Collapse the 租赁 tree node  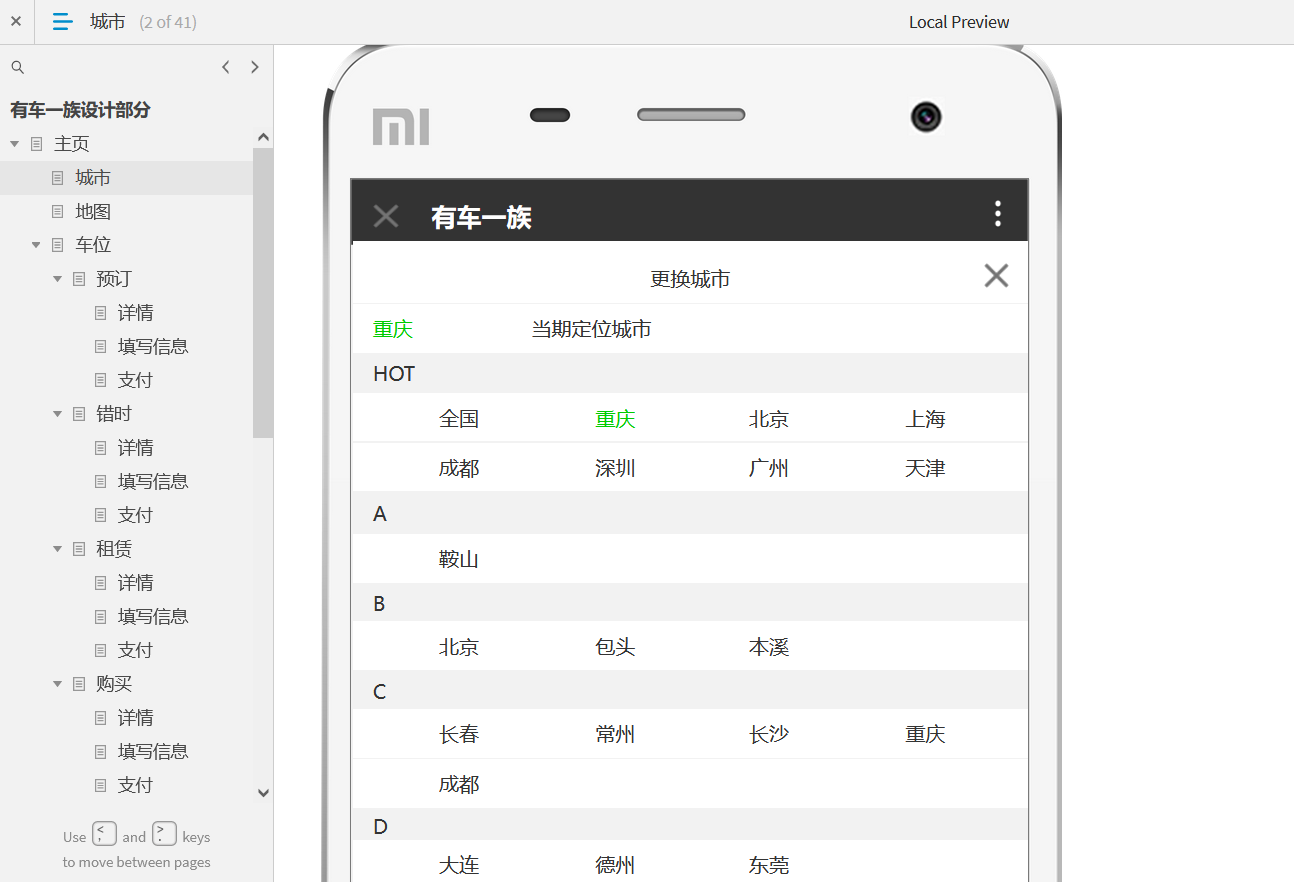(x=58, y=549)
